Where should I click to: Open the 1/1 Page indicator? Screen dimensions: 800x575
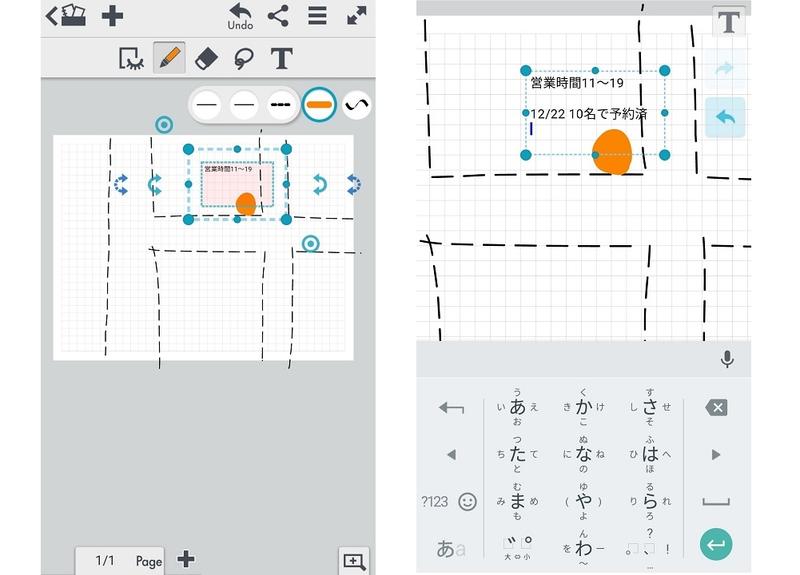click(127, 561)
